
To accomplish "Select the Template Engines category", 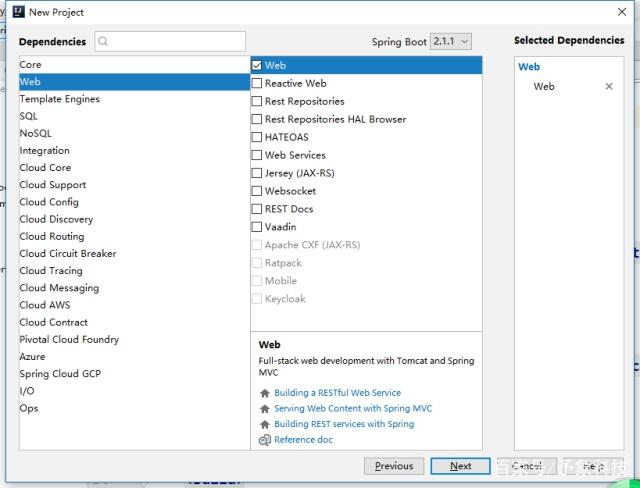I will click(134, 99).
